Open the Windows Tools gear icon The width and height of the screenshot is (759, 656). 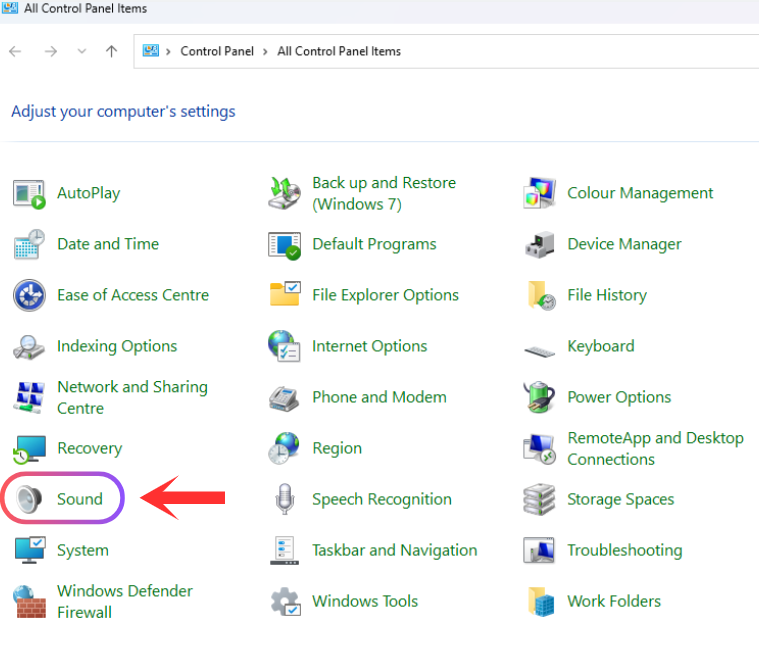click(285, 601)
